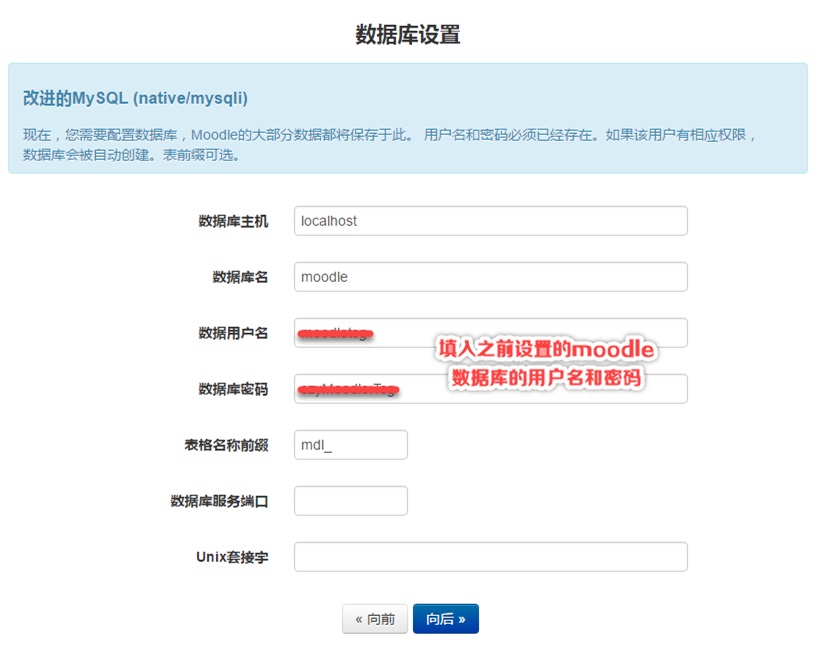Click the 数据库名 label
Screen dimensions: 820x651
pos(240,278)
